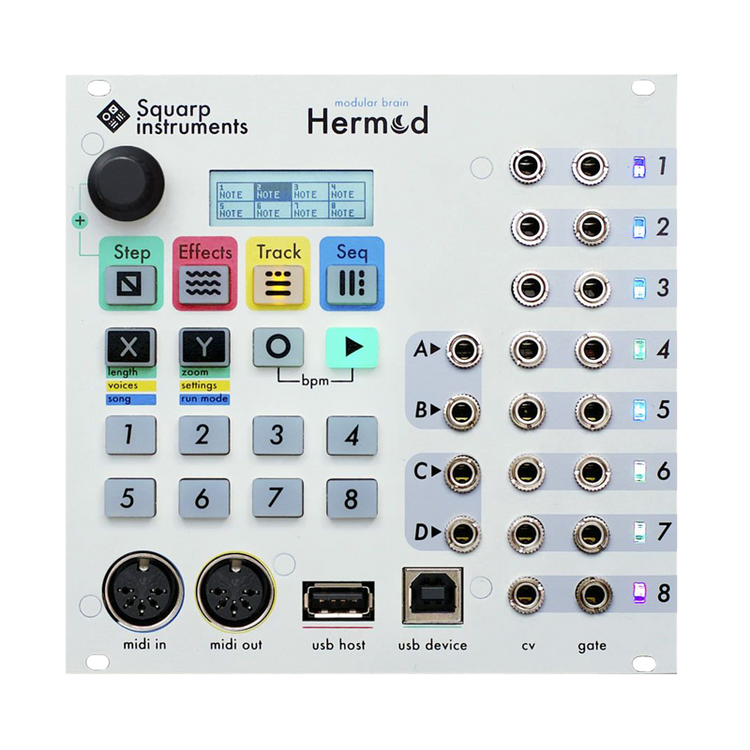Switch to the blue Seq mode button
The image size is (750, 750).
coord(352,285)
